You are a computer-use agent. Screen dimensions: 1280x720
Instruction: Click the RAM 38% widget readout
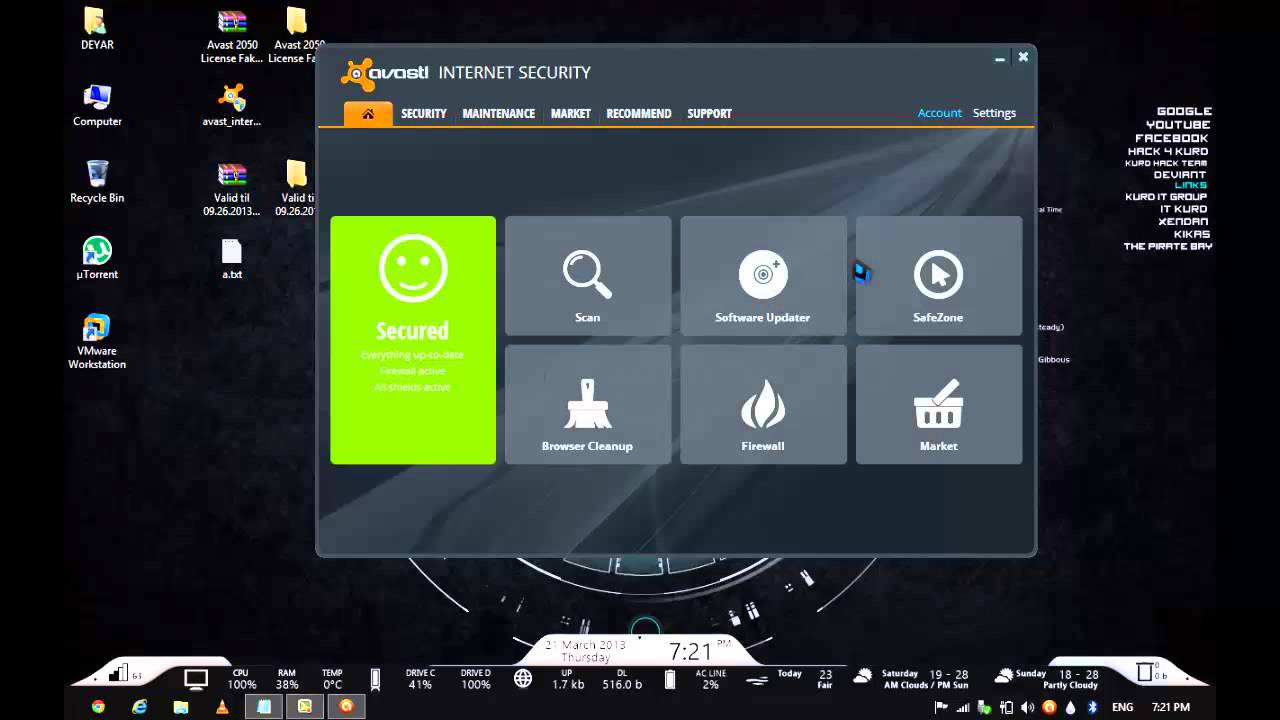(287, 679)
